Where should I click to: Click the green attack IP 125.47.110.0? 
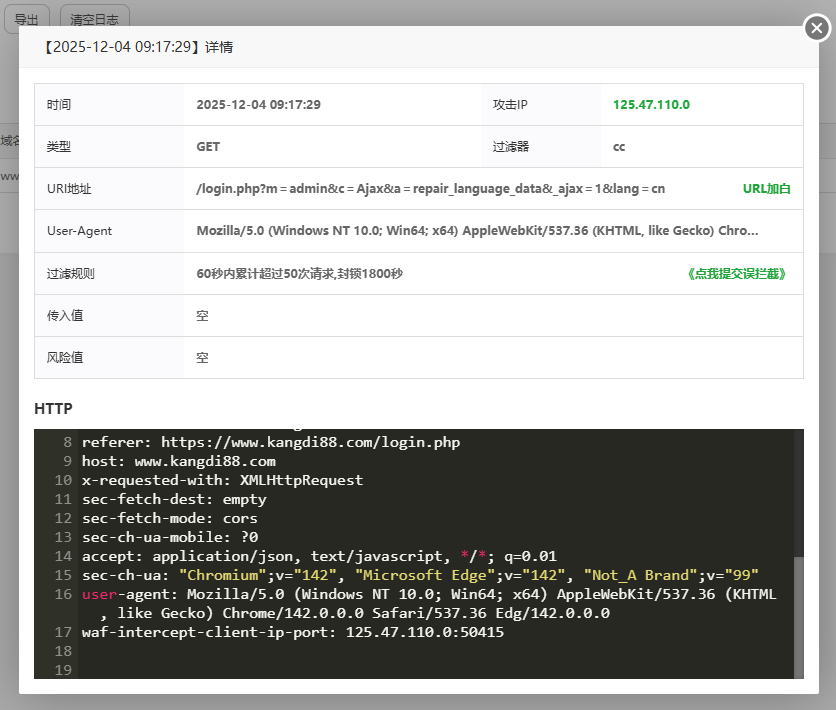click(x=651, y=105)
